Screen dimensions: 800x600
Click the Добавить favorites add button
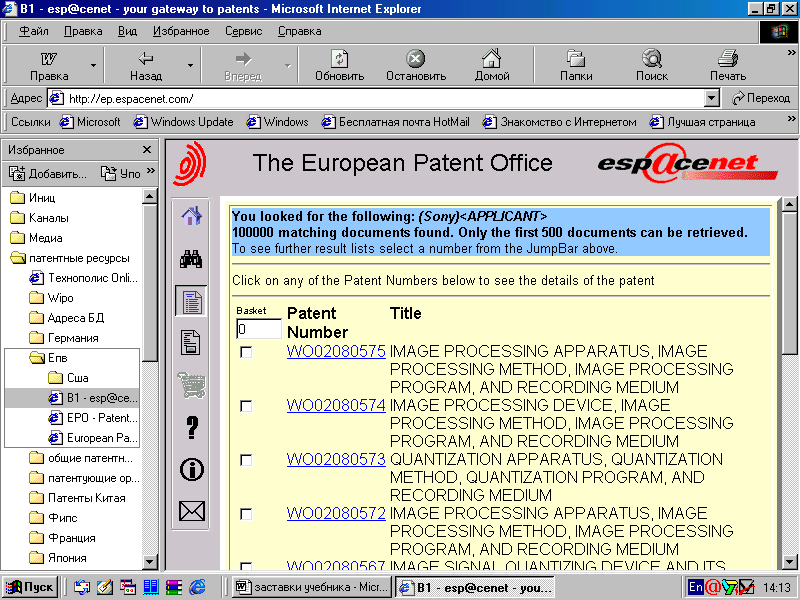pyautogui.click(x=47, y=173)
